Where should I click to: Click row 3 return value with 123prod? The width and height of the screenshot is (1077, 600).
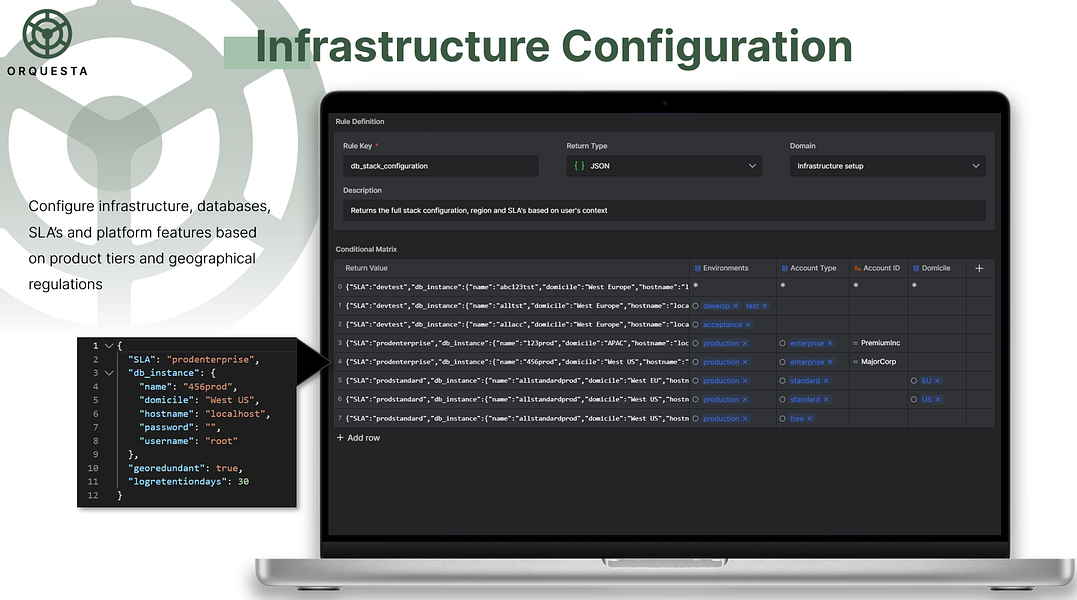coord(517,343)
